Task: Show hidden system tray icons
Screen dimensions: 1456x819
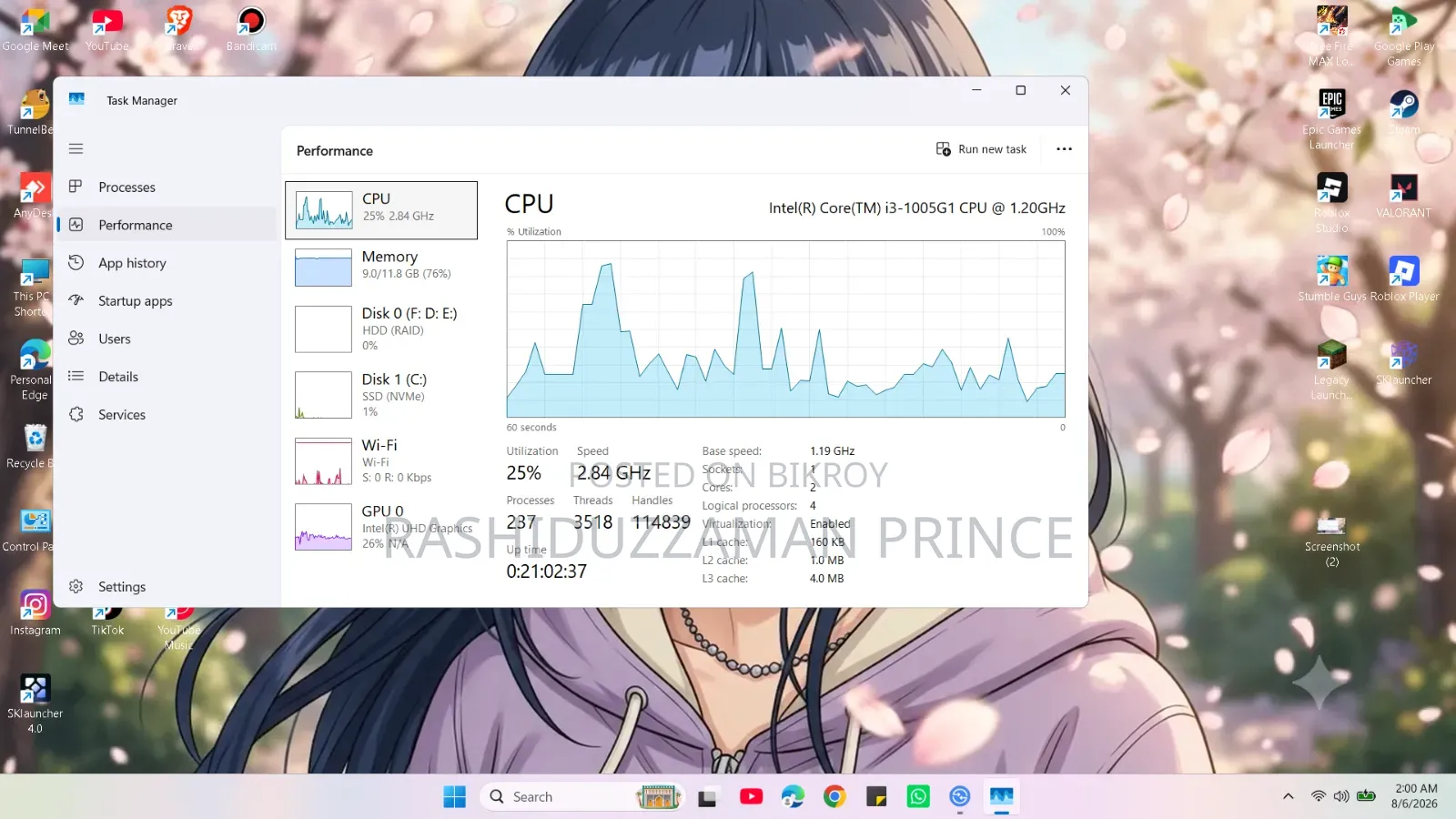Action: [x=1288, y=796]
